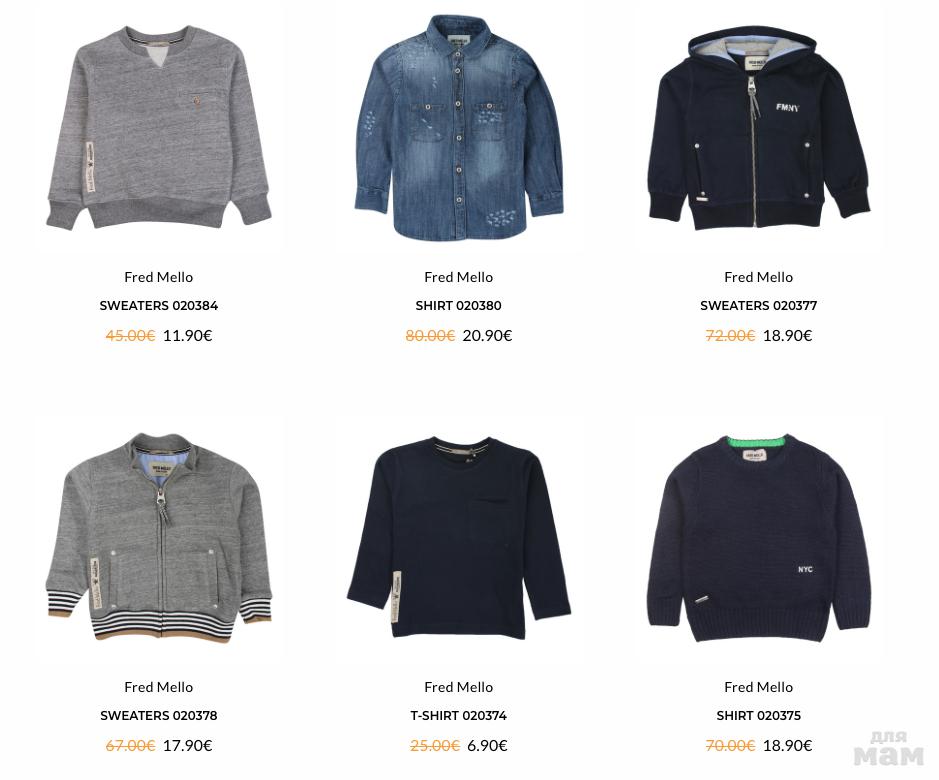Click the SWEATERS 020378 product title
The height and width of the screenshot is (780, 939).
[159, 715]
